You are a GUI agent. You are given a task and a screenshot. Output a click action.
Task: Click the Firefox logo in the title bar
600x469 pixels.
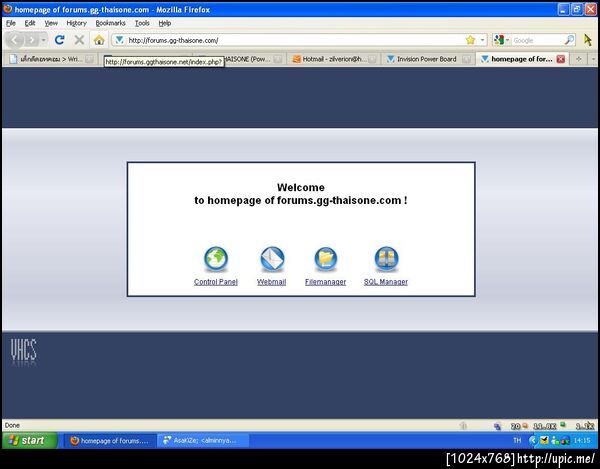coord(8,9)
